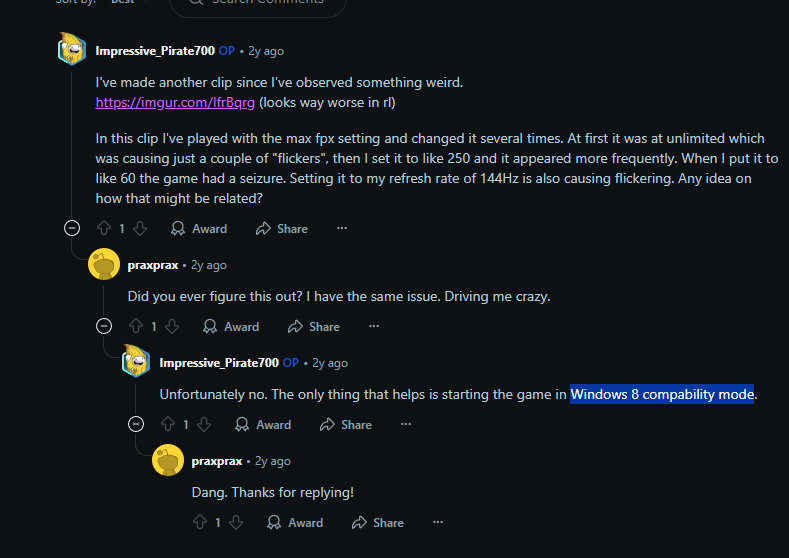Downvote the 'Dang. Thanks for replying!' comment
The width and height of the screenshot is (789, 558).
236,522
